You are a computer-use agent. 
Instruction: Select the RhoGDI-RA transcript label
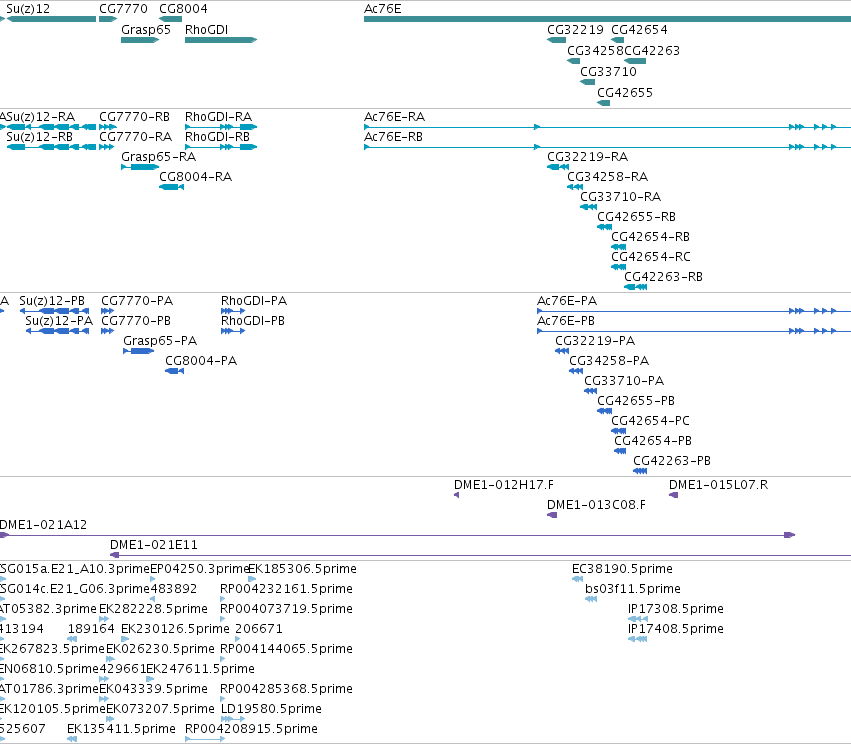[x=219, y=117]
